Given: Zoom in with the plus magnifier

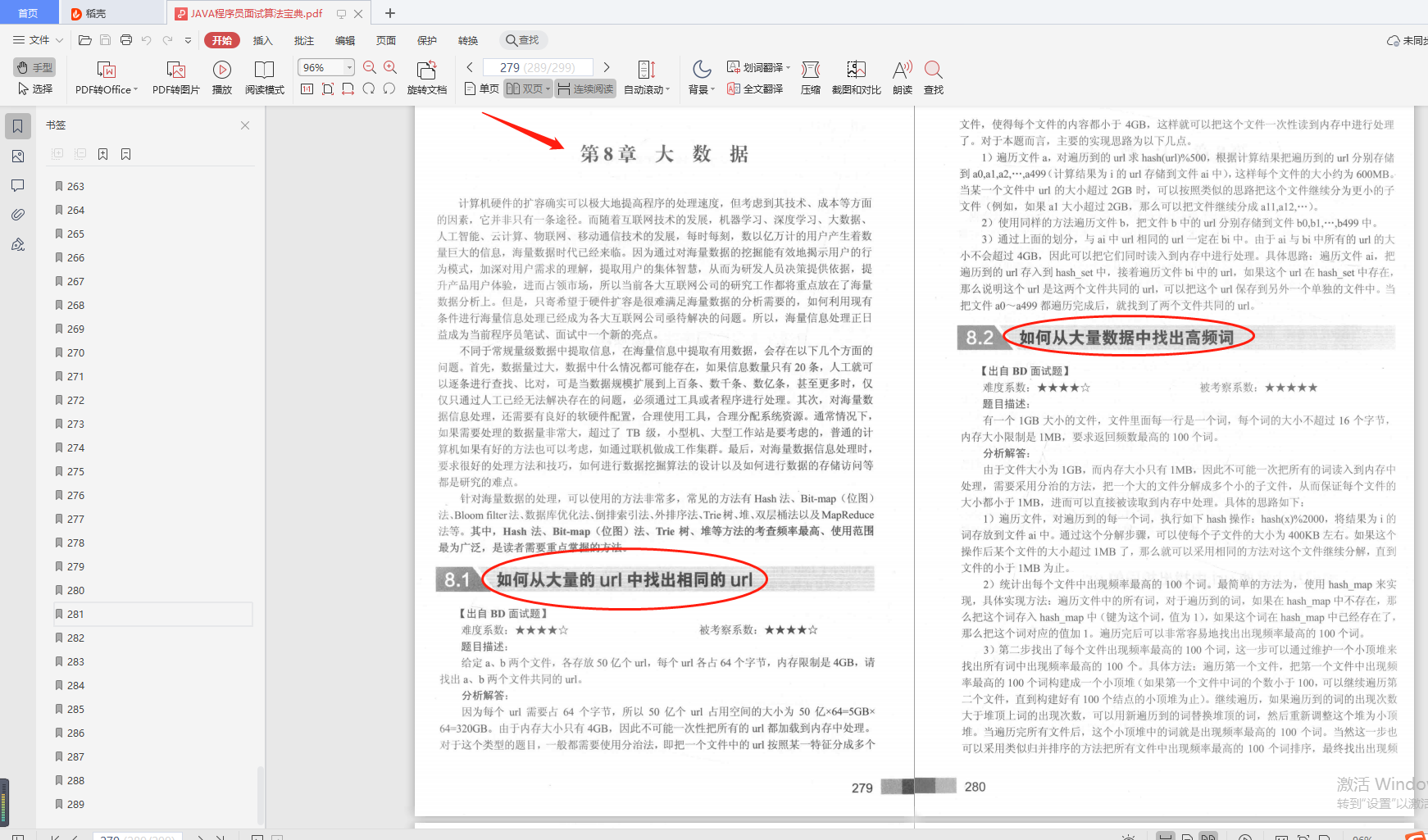Looking at the screenshot, I should 390,67.
